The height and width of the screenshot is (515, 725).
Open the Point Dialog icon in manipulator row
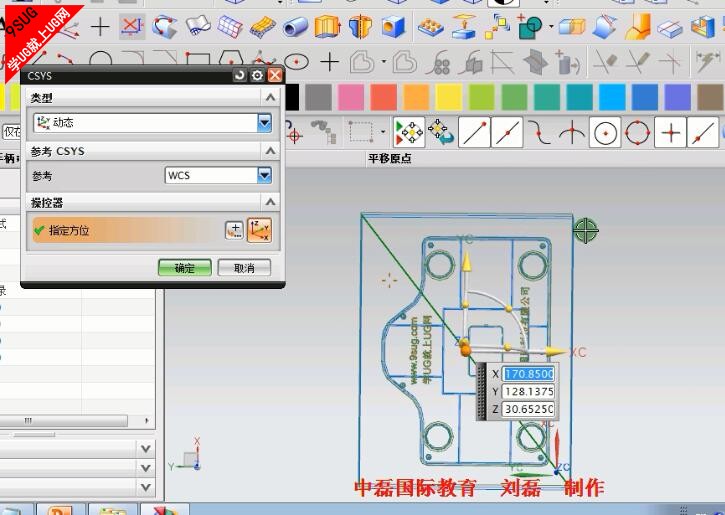[234, 230]
